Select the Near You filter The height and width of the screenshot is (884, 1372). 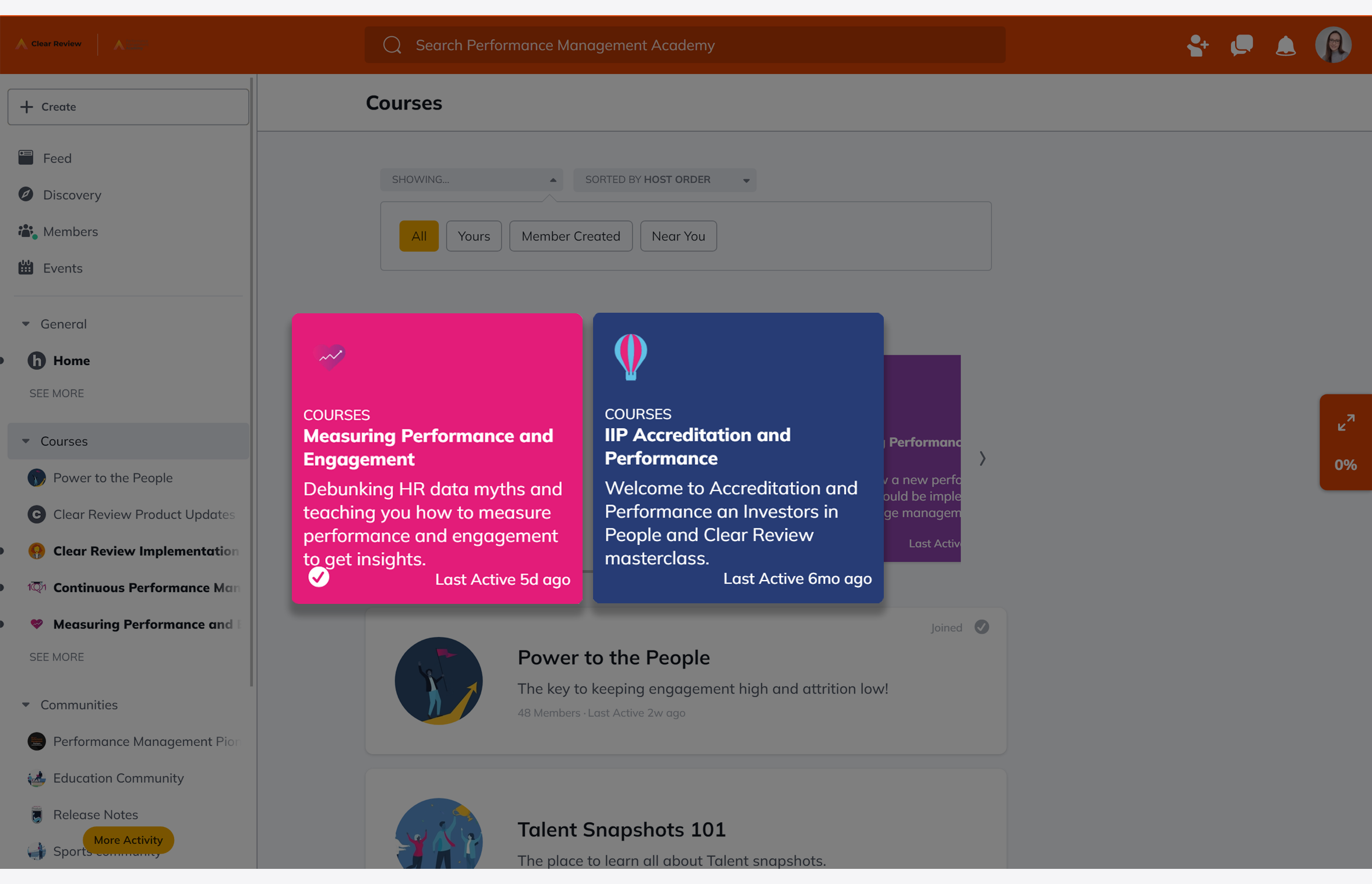(678, 236)
